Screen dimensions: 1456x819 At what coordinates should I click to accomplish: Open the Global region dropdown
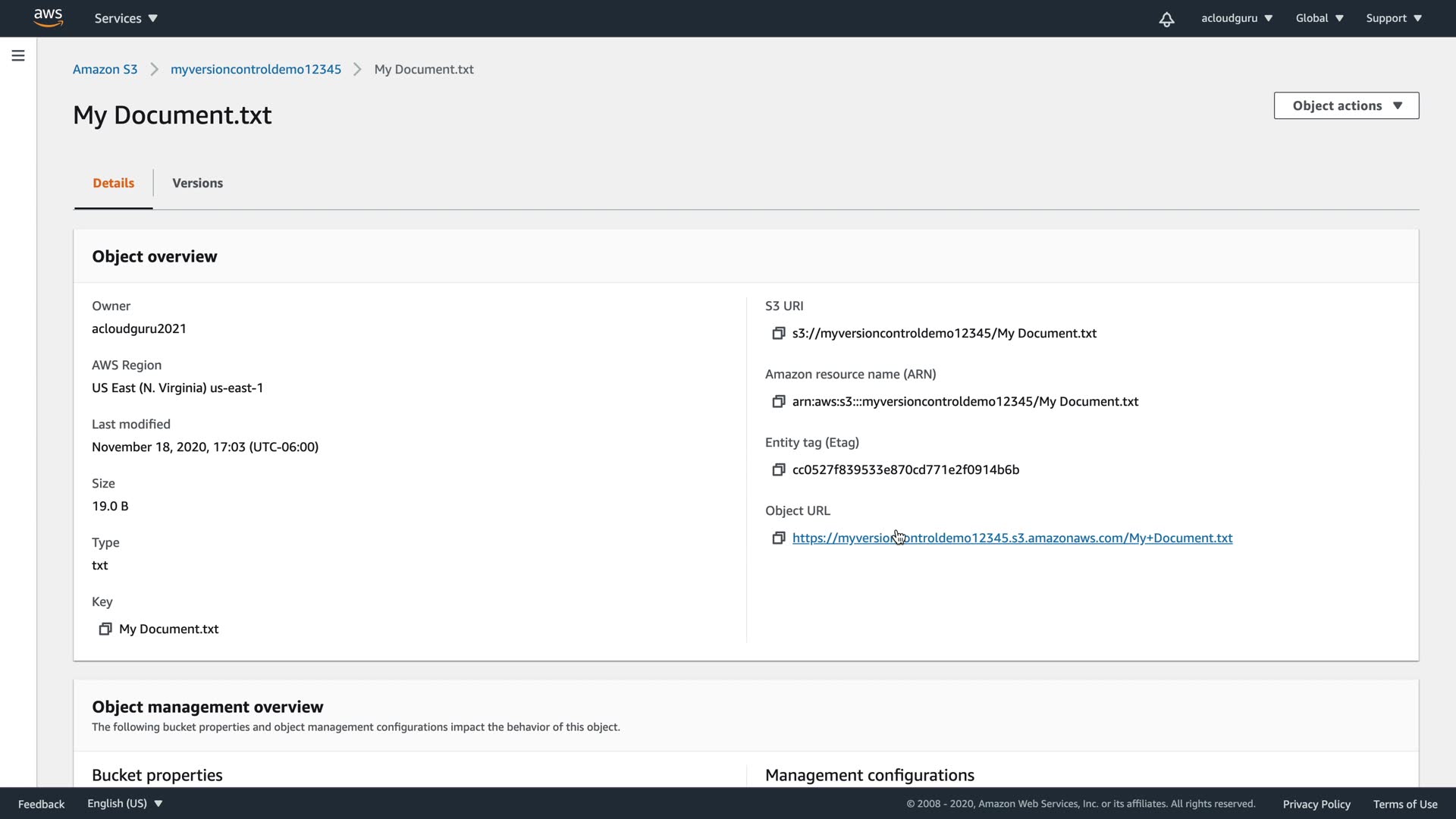tap(1319, 18)
